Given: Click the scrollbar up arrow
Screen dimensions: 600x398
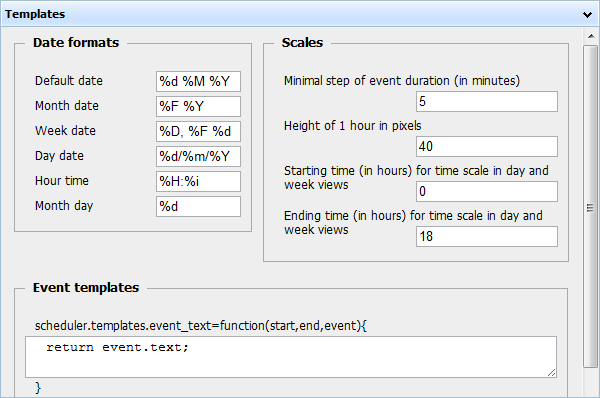Looking at the screenshot, I should click(x=591, y=36).
